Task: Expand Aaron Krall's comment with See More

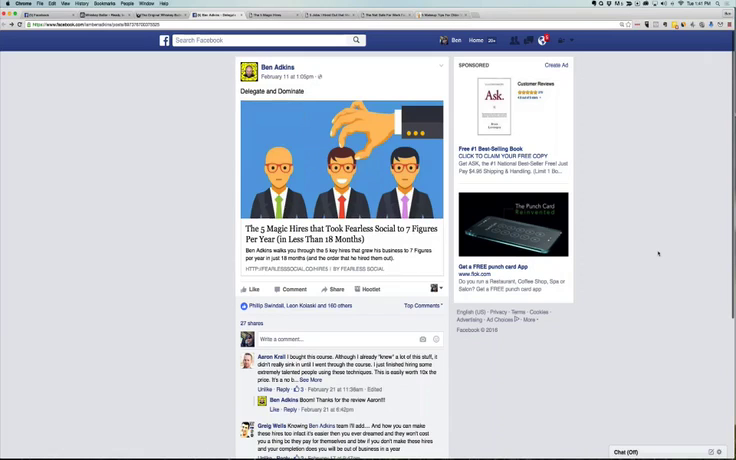Action: [x=311, y=380]
